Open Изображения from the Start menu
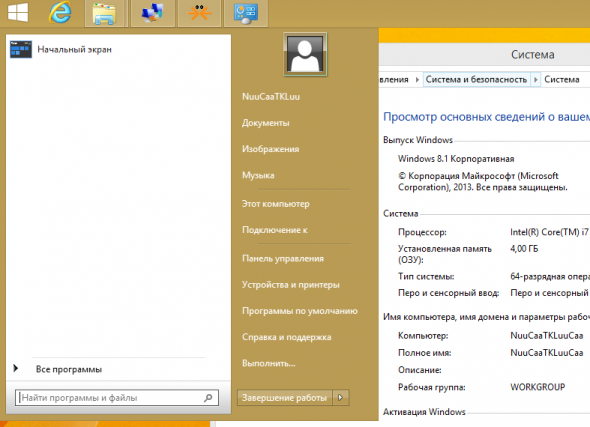This screenshot has height=427, width=590. 271,149
